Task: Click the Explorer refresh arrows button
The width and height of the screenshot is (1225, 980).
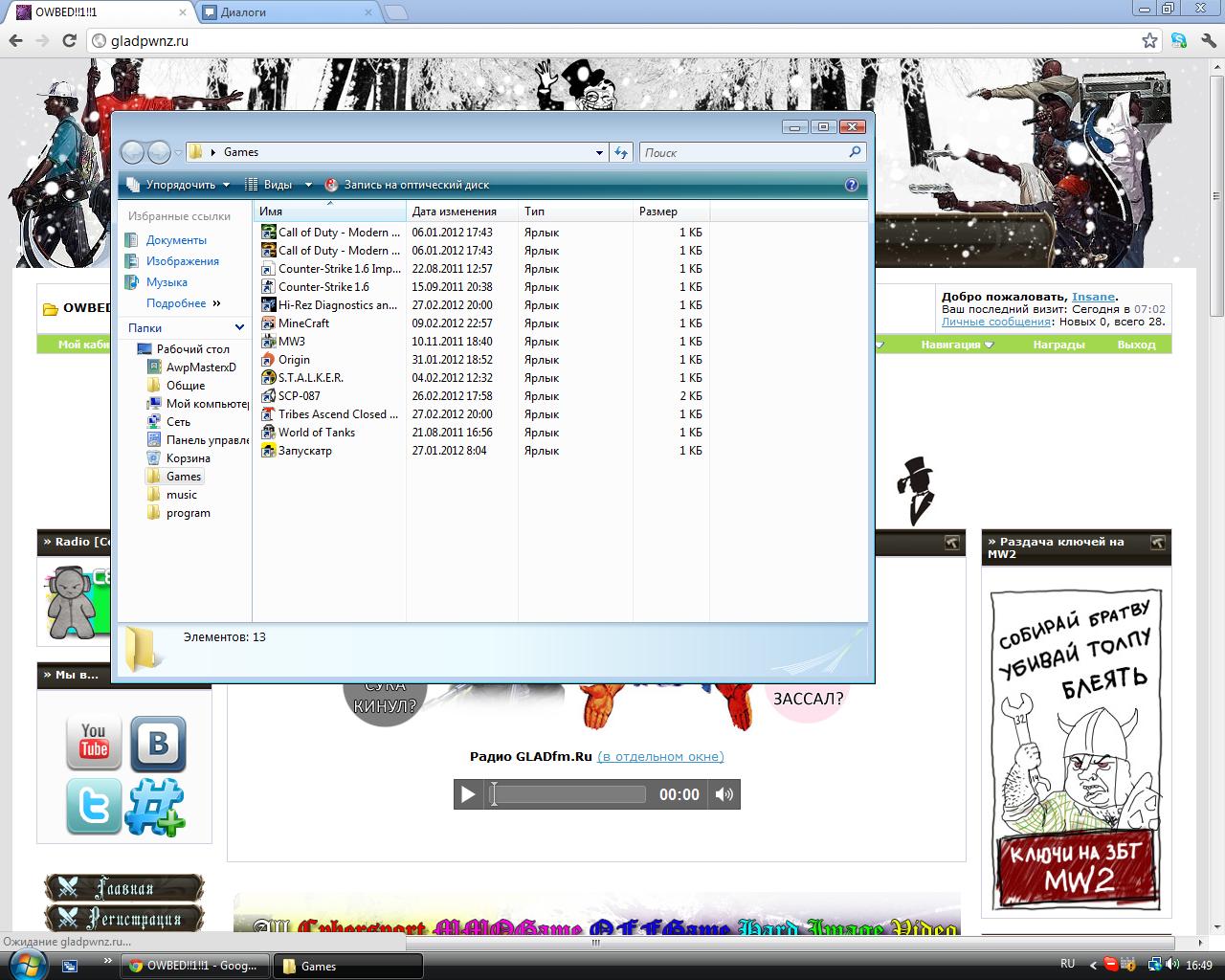Action: pyautogui.click(x=621, y=152)
